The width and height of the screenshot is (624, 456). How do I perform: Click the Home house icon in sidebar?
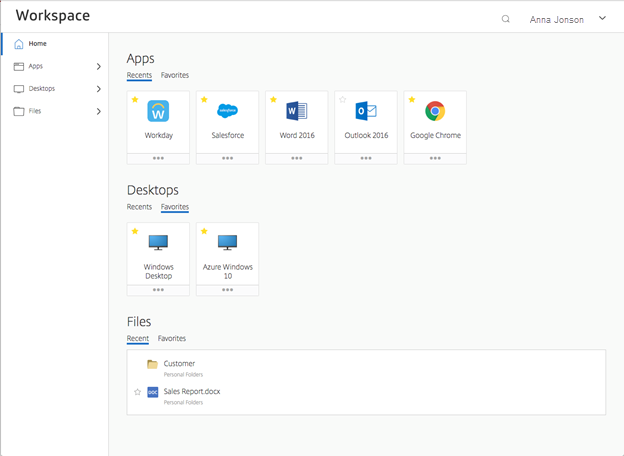[x=19, y=44]
